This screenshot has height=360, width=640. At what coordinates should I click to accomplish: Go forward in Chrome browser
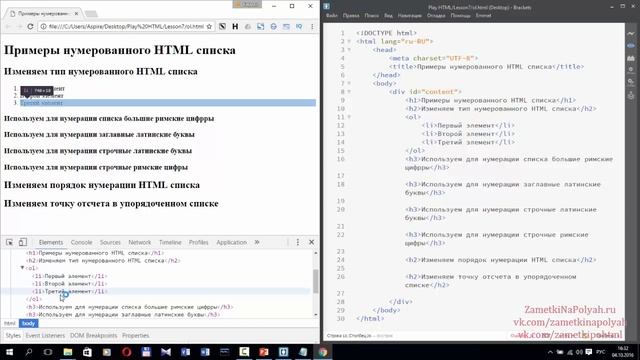pyautogui.click(x=19, y=26)
